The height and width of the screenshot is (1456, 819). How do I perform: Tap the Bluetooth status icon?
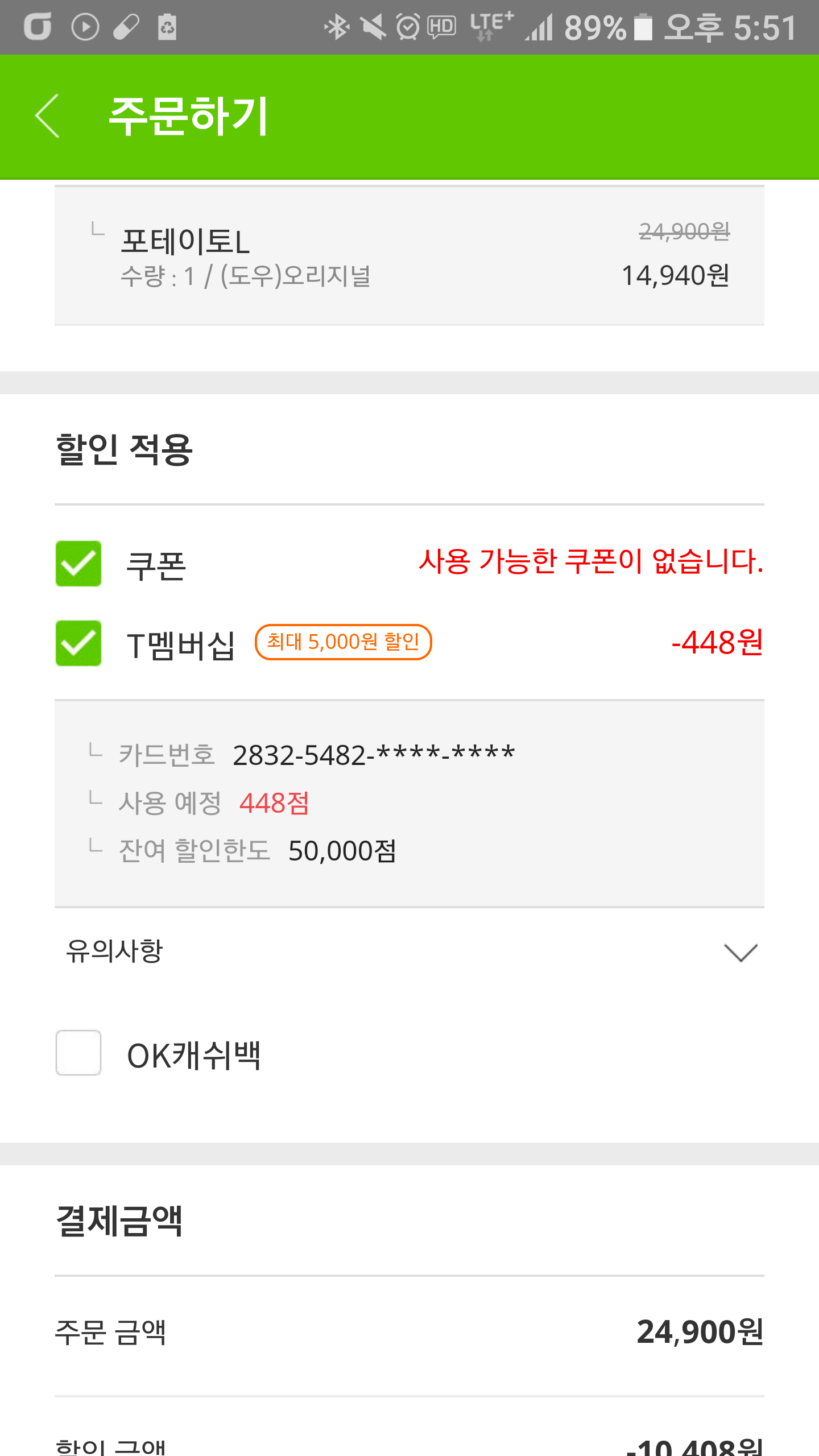coord(336,27)
